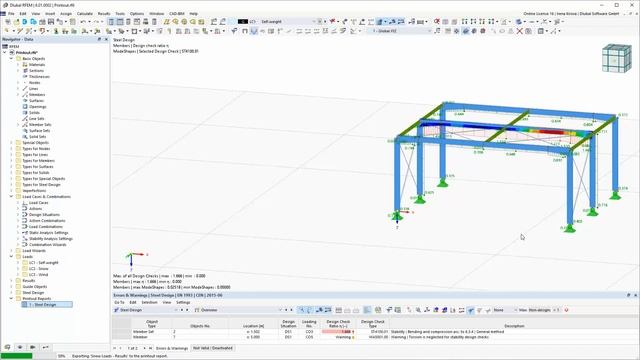Click the green export progress bar

tap(16, 356)
